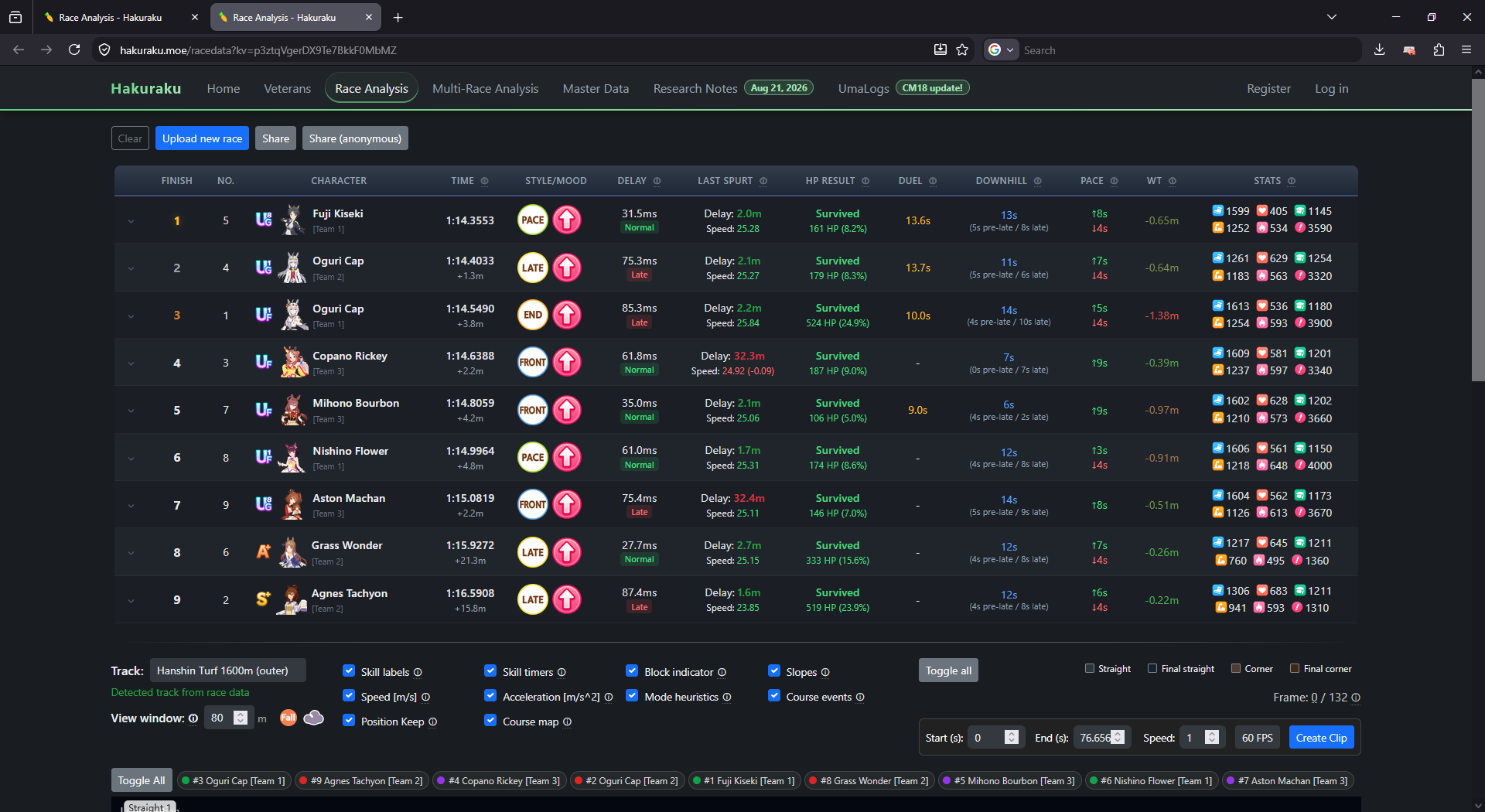
Task: Open Multi-Race Analysis in the navbar
Action: point(486,89)
